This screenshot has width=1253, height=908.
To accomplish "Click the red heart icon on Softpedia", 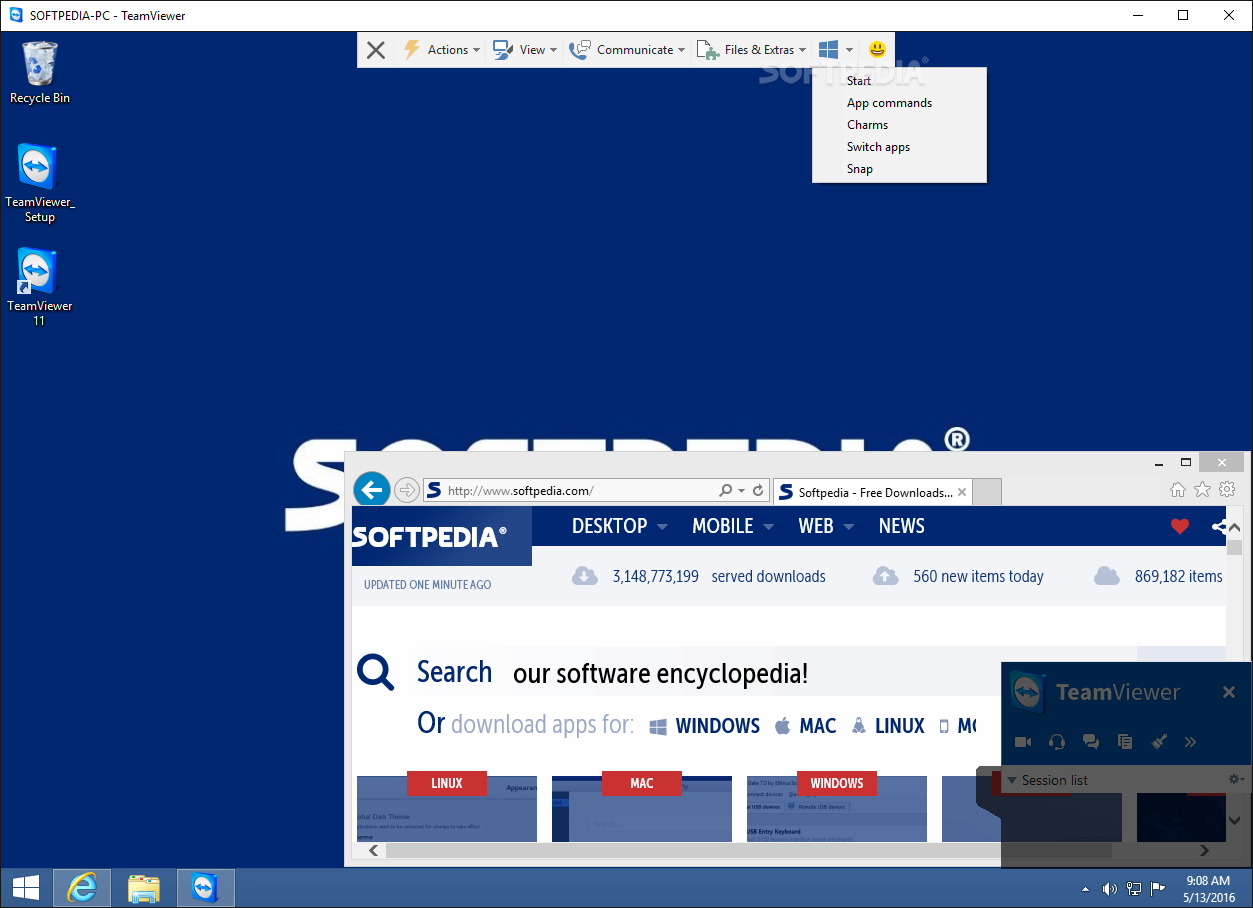I will pos(1180,526).
